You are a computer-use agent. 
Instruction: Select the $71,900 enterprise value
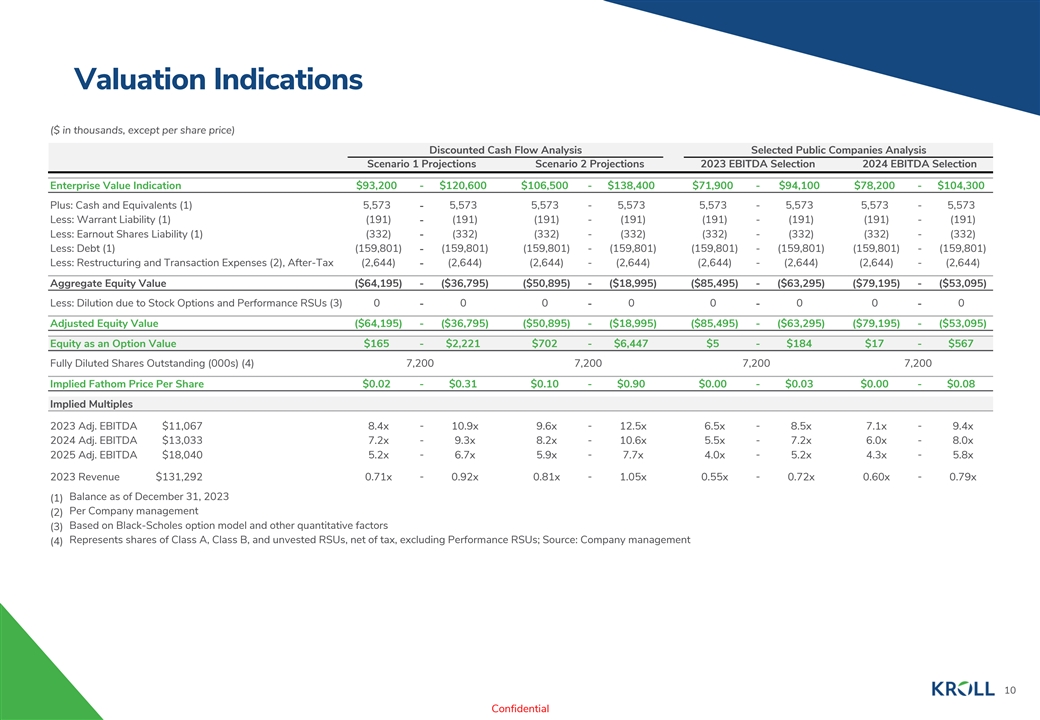tap(712, 186)
